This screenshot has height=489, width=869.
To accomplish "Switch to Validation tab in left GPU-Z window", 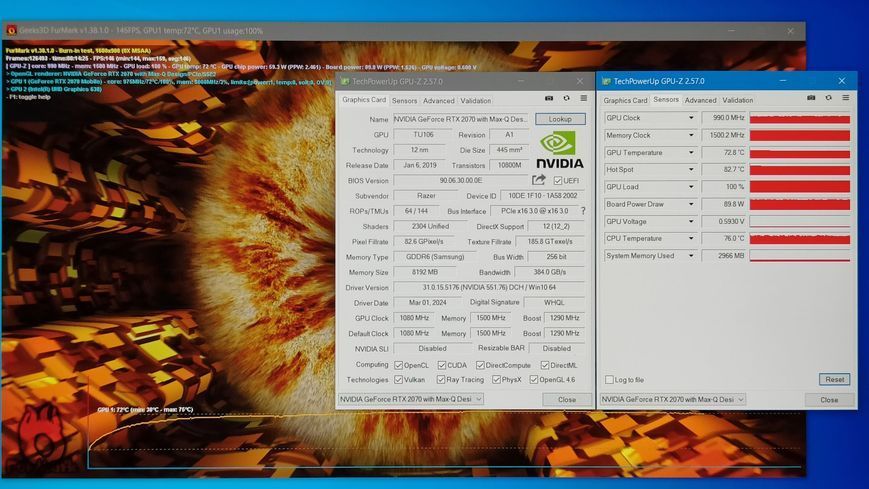I will (x=476, y=101).
